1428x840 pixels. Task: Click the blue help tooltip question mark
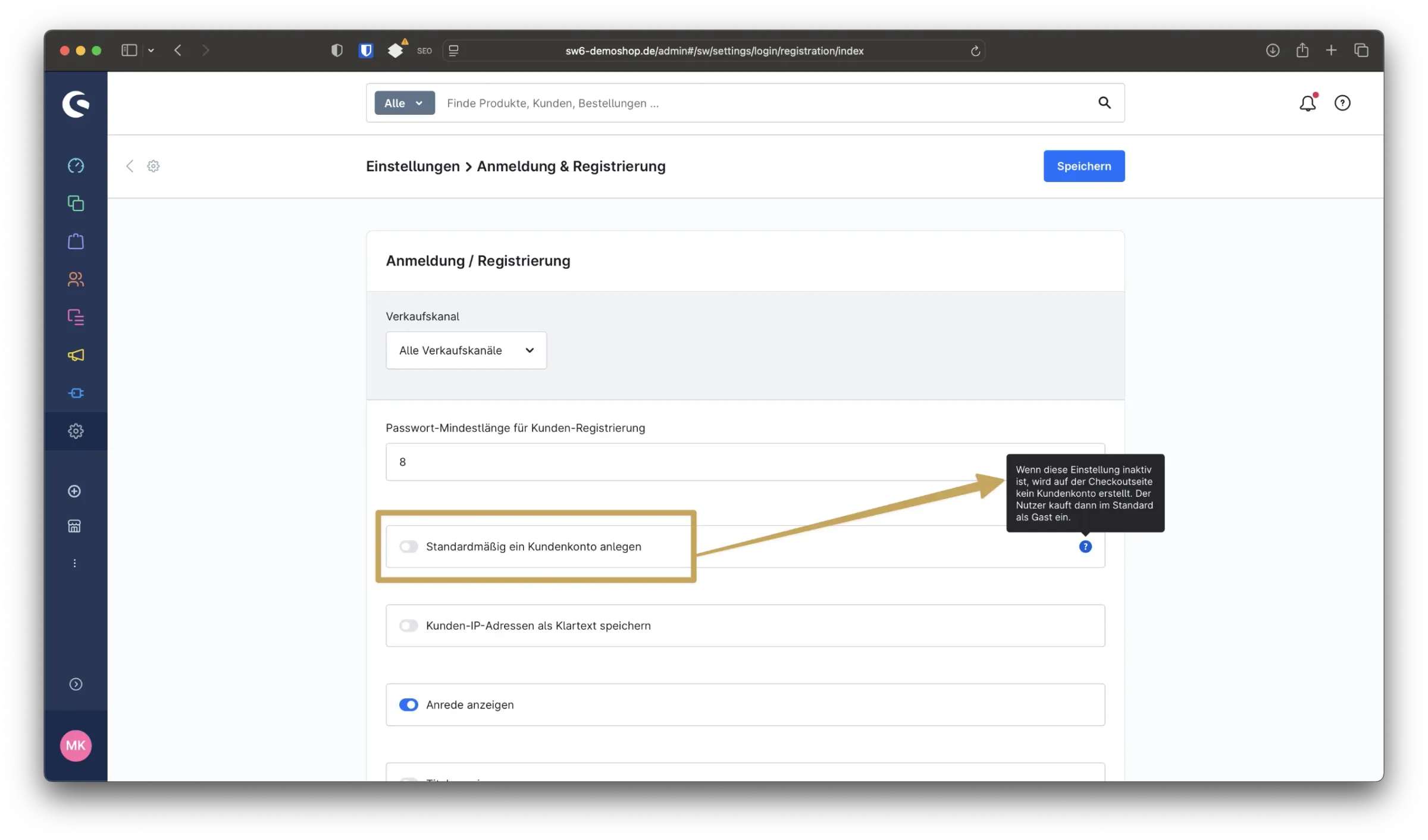tap(1085, 547)
